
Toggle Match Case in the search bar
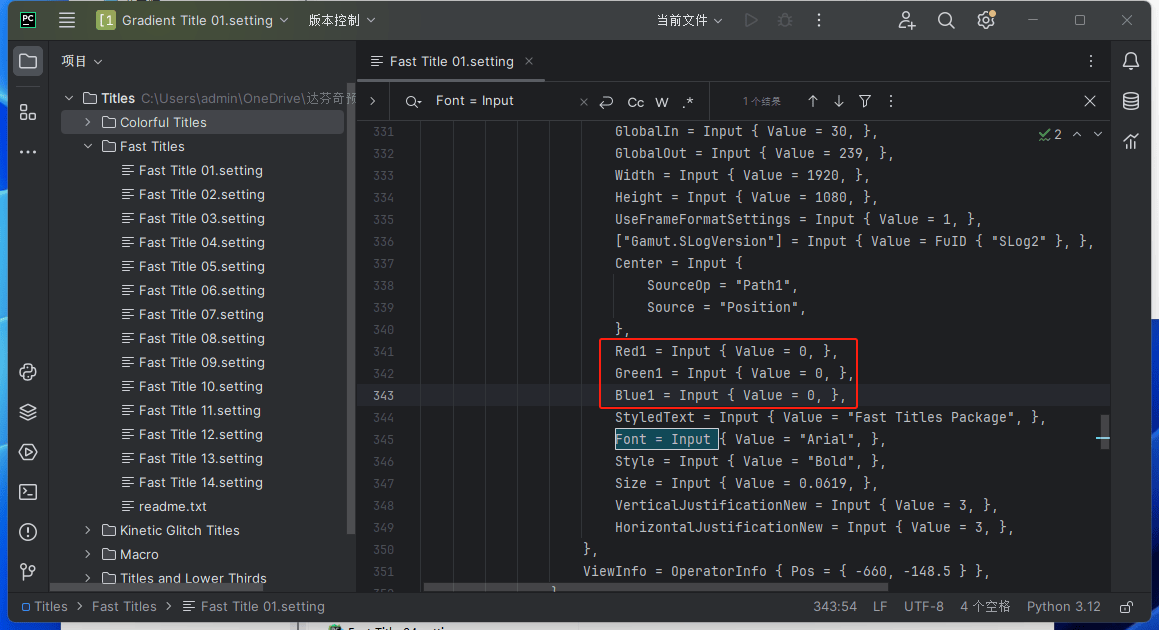[x=635, y=102]
